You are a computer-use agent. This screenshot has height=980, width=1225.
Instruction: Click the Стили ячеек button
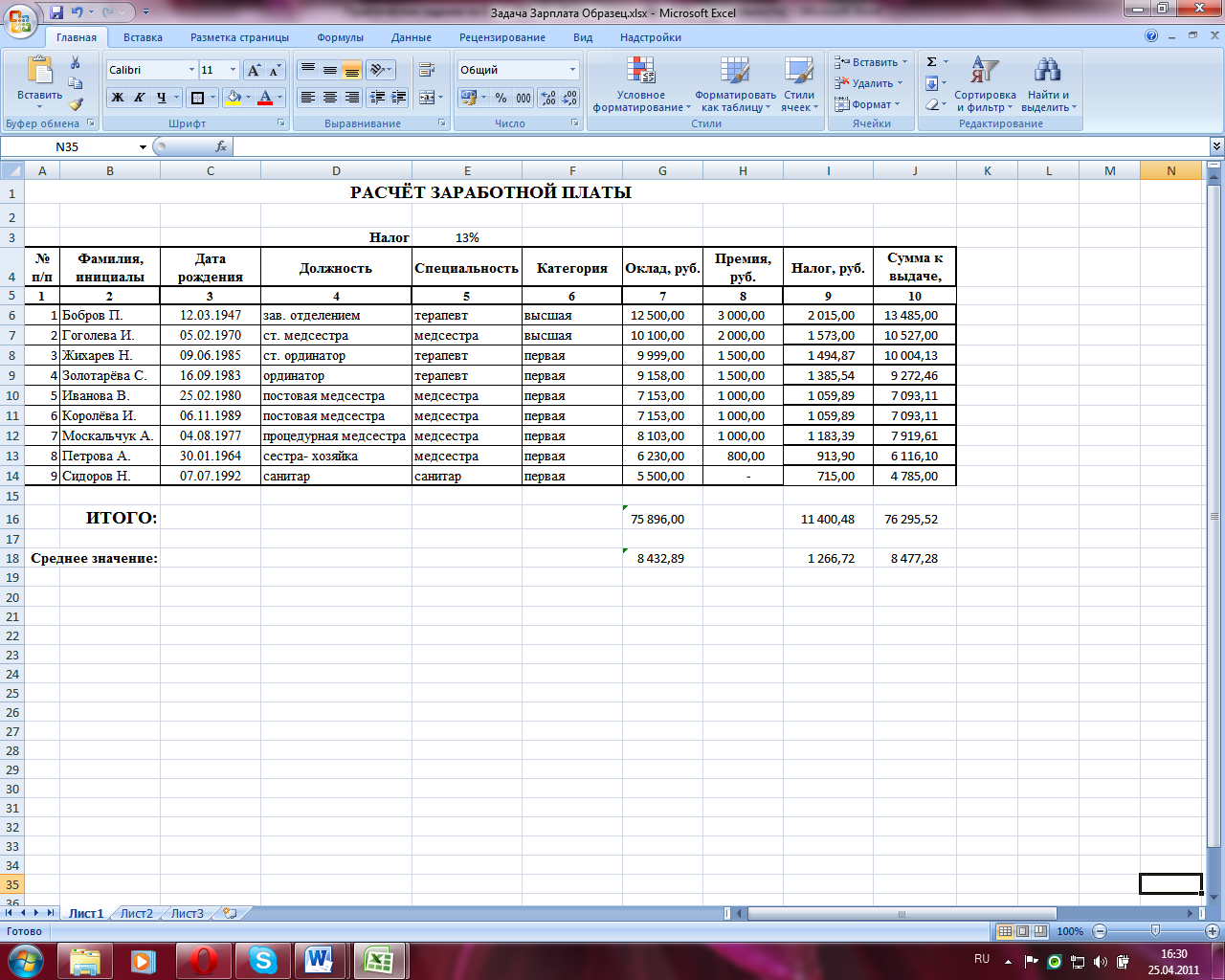point(798,84)
